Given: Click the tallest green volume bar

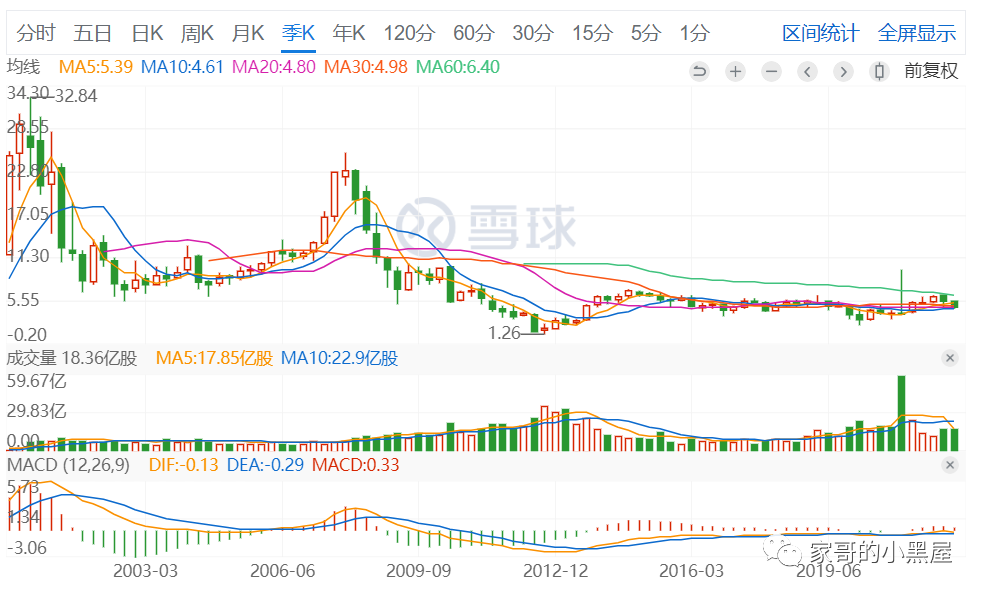Looking at the screenshot, I should [901, 413].
